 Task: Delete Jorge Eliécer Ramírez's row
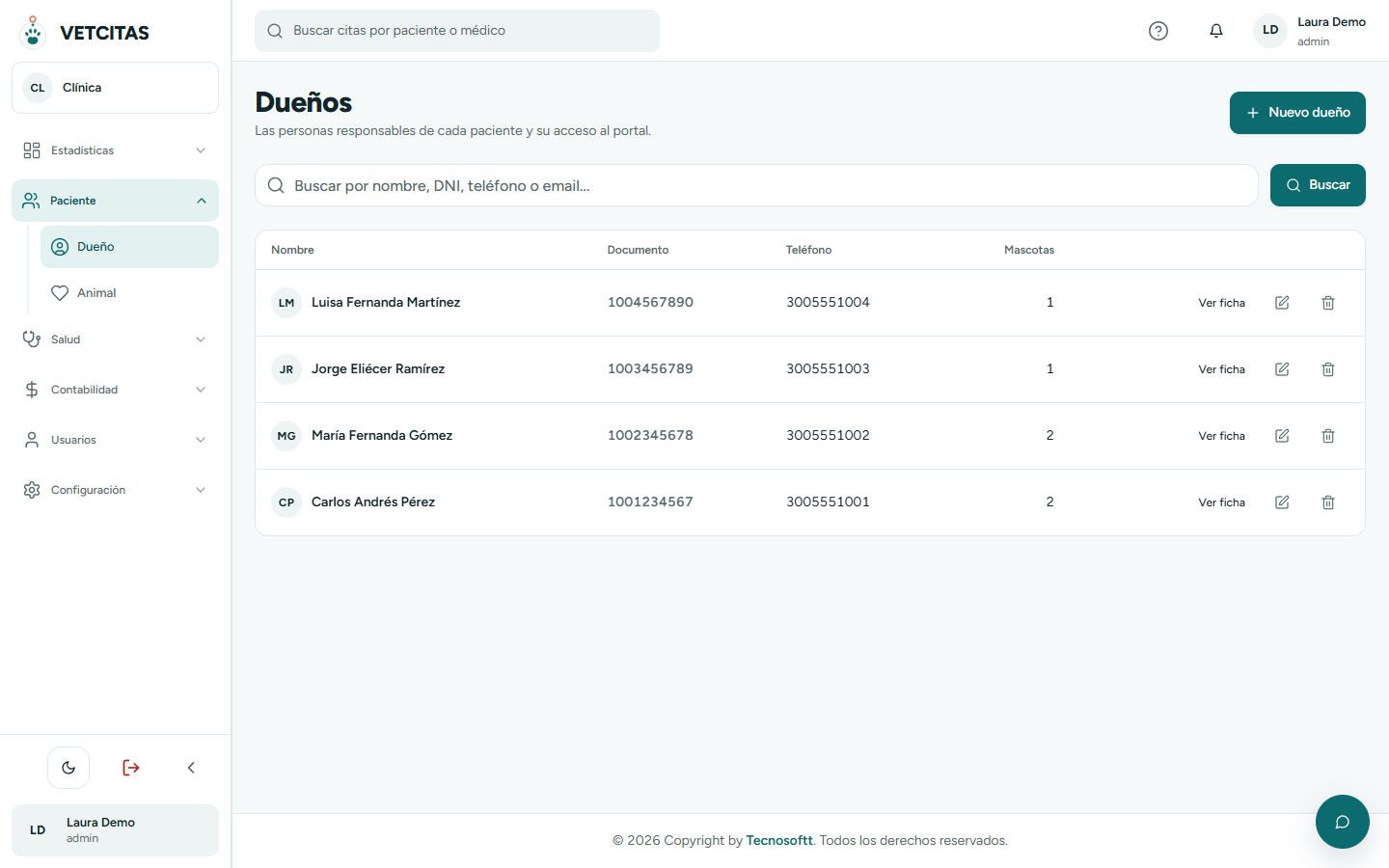click(x=1328, y=369)
